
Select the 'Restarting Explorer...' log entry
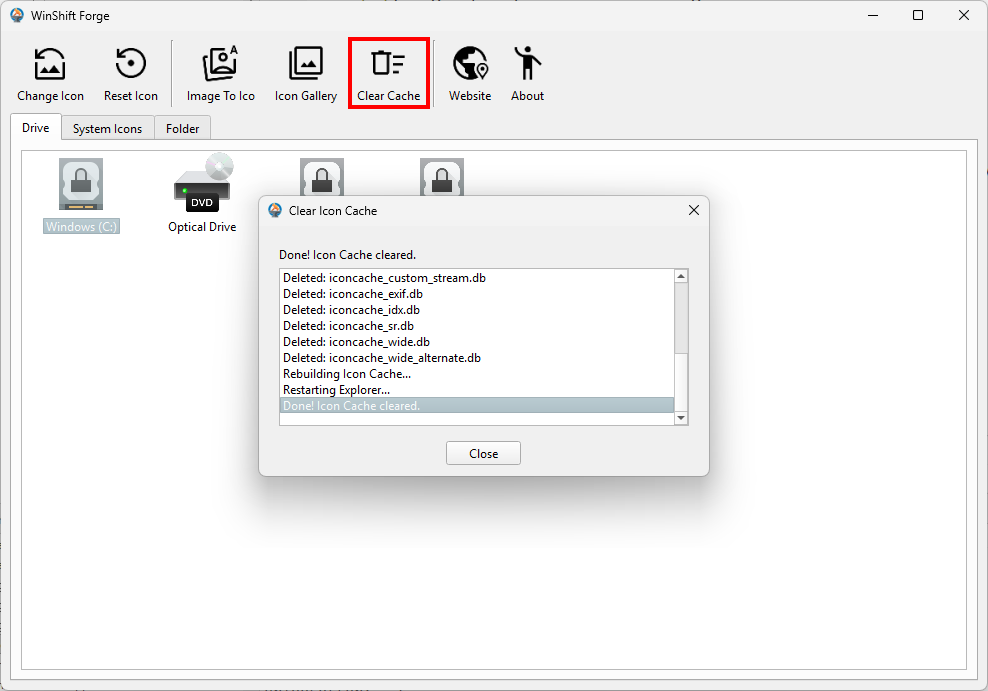(336, 390)
